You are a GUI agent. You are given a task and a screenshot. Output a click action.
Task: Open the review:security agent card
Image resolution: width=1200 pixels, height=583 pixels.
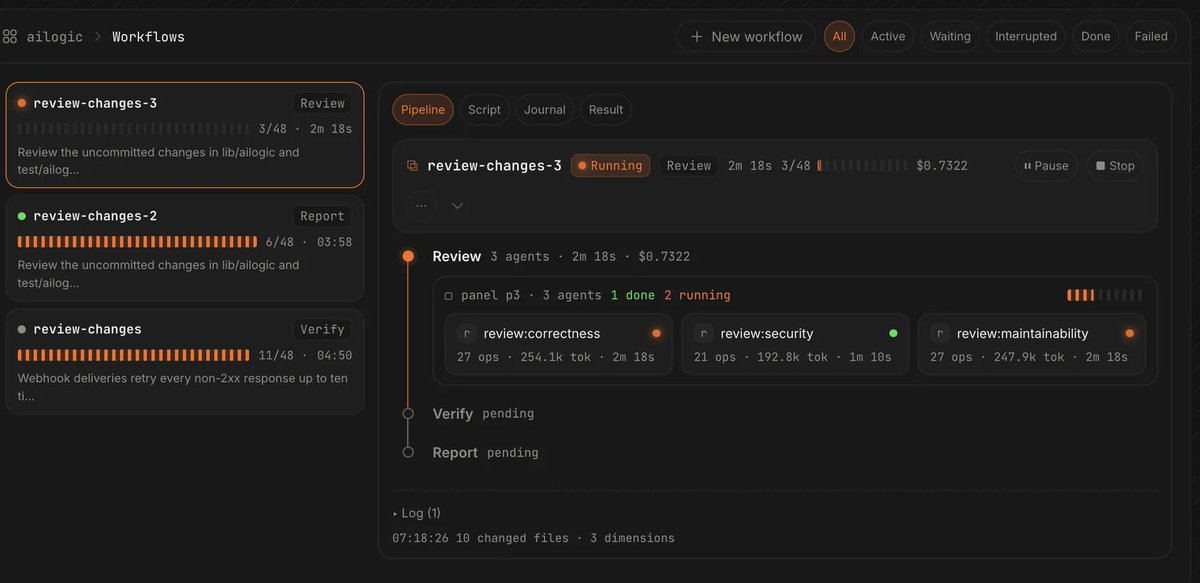point(795,344)
